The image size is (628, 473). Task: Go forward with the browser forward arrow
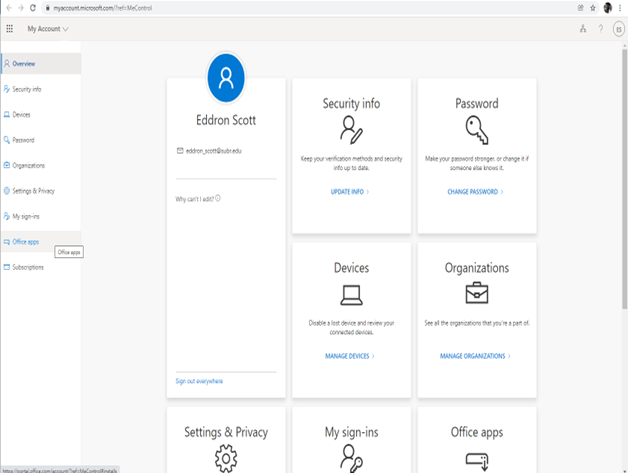tap(21, 8)
